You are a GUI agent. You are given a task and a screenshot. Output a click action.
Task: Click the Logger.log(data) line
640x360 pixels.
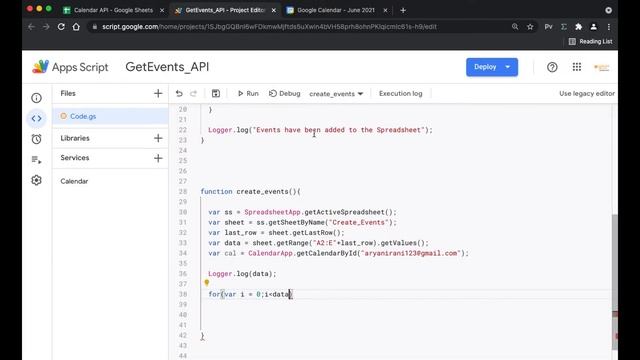(x=242, y=274)
